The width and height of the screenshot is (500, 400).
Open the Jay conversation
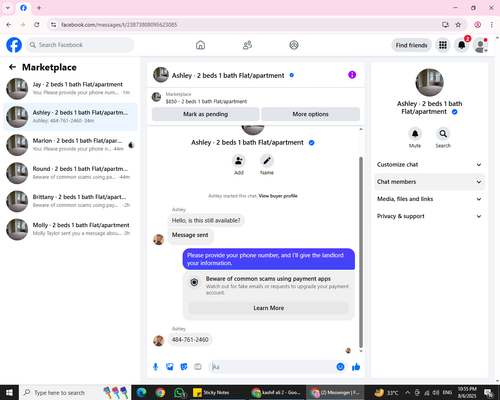pyautogui.click(x=70, y=89)
